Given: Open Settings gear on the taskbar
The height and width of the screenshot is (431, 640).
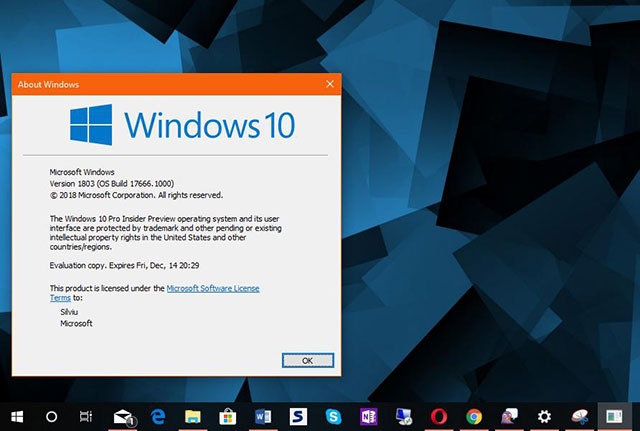Looking at the screenshot, I should point(544,417).
